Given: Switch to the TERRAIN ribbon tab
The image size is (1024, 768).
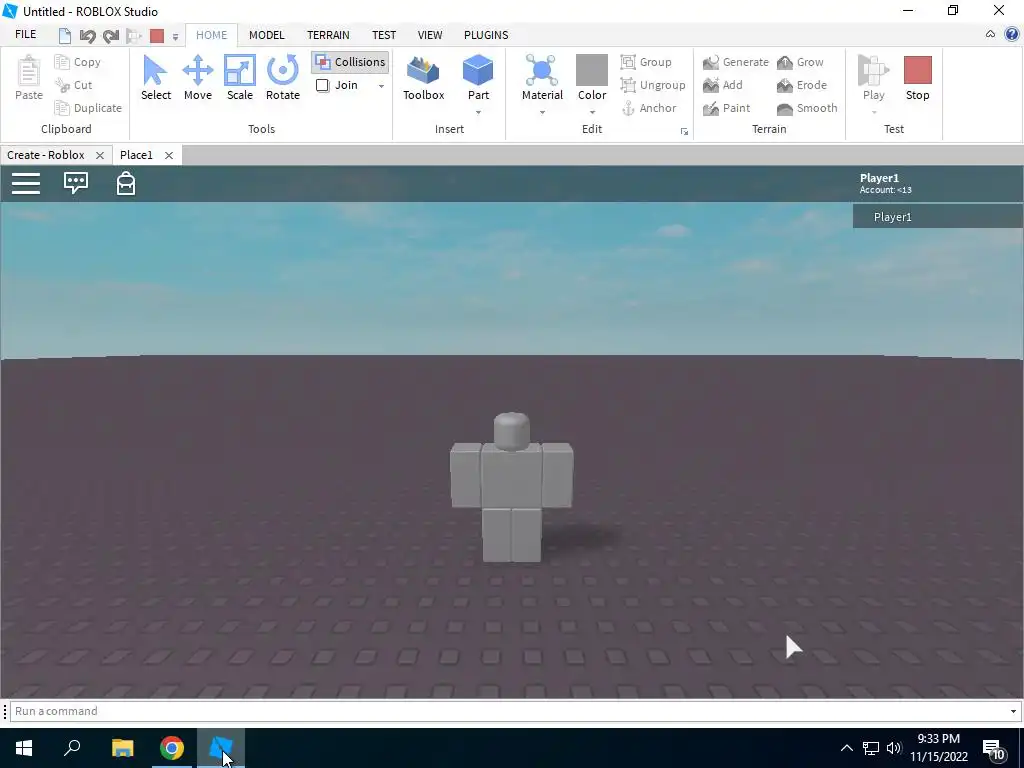Looking at the screenshot, I should point(328,35).
